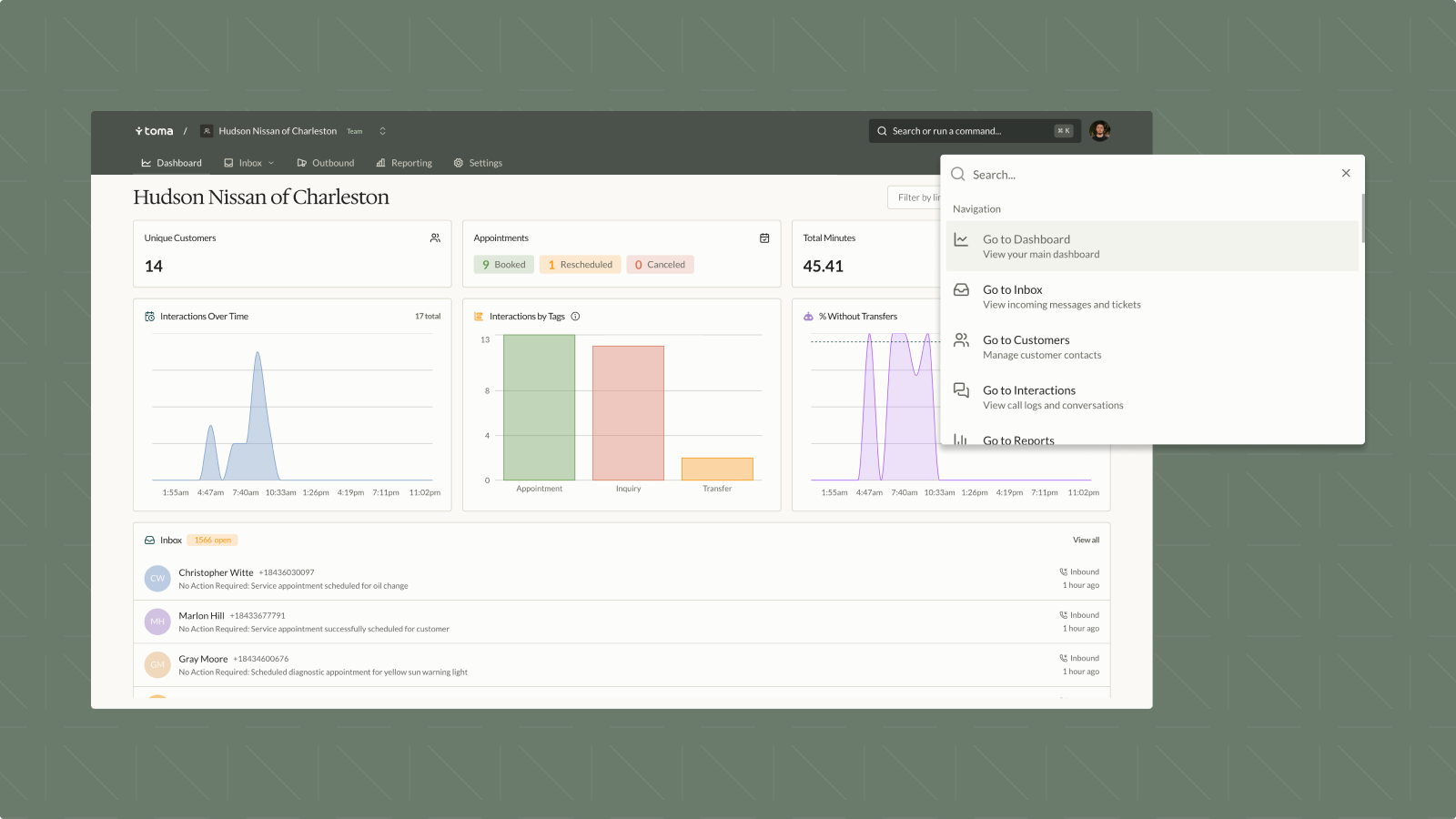Click the Unique Customers value 14

154,267
